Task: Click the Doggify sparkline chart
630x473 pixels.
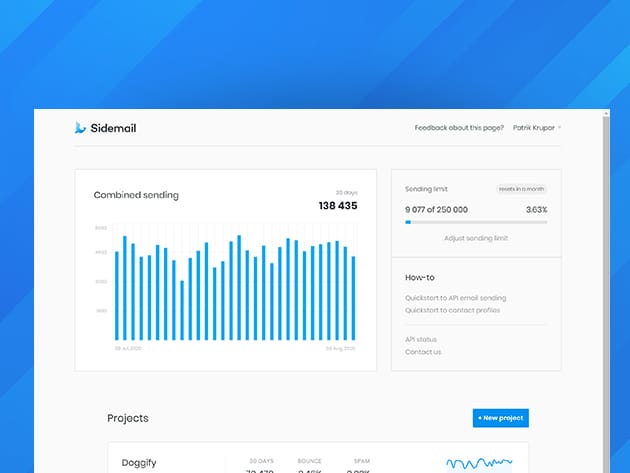Action: pyautogui.click(x=479, y=463)
